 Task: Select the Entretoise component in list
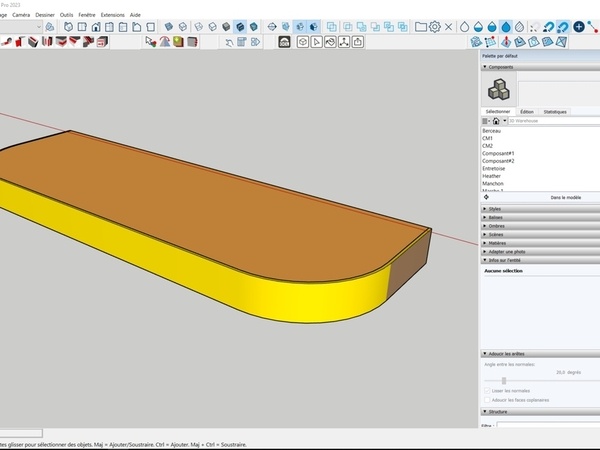(494, 168)
